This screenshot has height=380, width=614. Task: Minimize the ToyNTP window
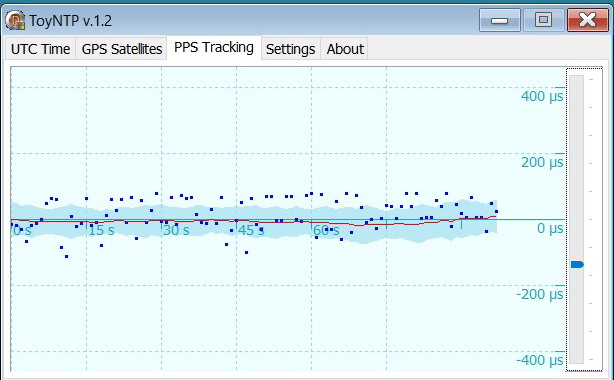[500, 20]
